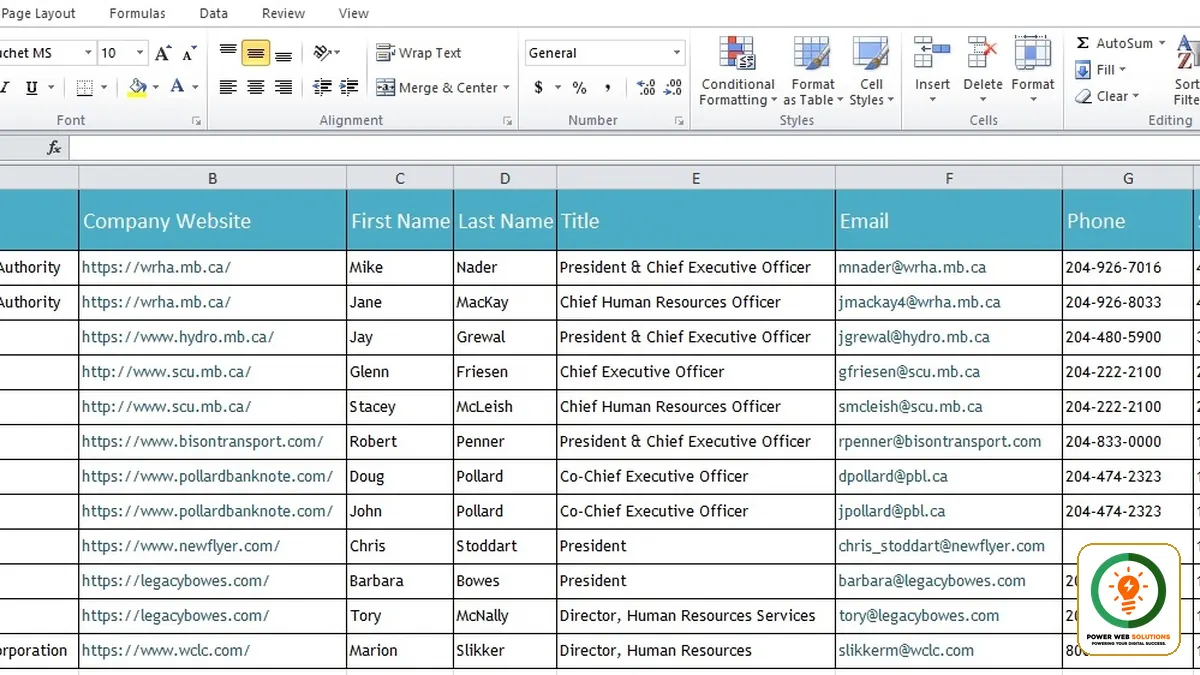Select column G header

point(1128,178)
